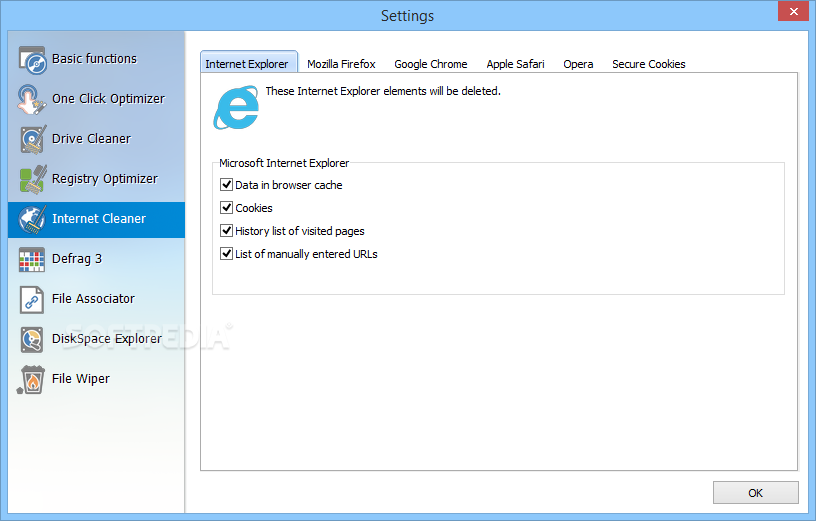Screen dimensions: 816x521
Task: Toggle List of manually entered URLs
Action: pyautogui.click(x=226, y=253)
